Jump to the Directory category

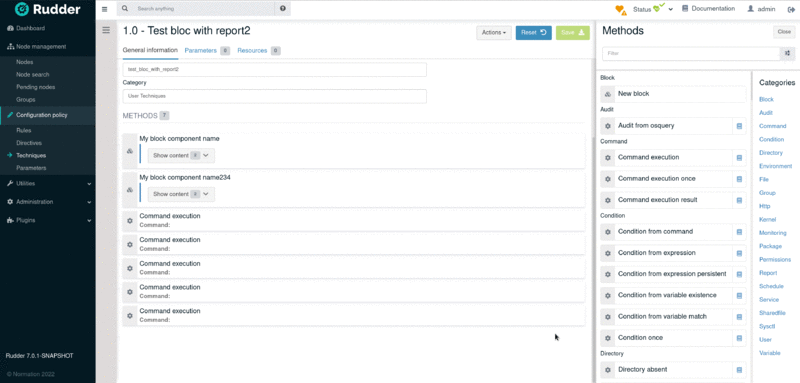pyautogui.click(x=770, y=153)
